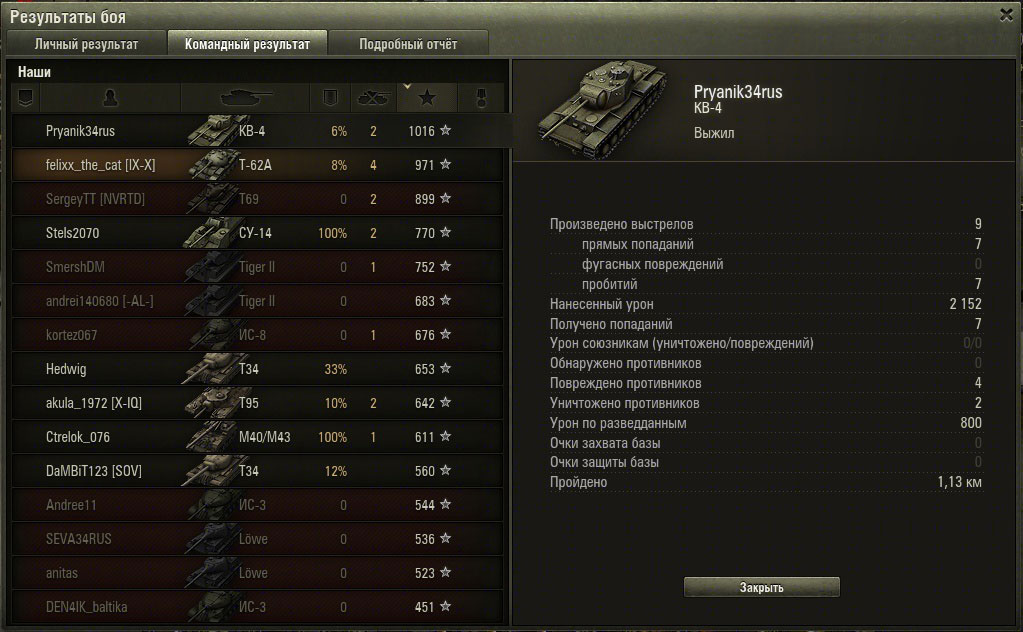Screen dimensions: 1023x632
Task: Switch to the Подробный отчёт tab
Action: (408, 44)
